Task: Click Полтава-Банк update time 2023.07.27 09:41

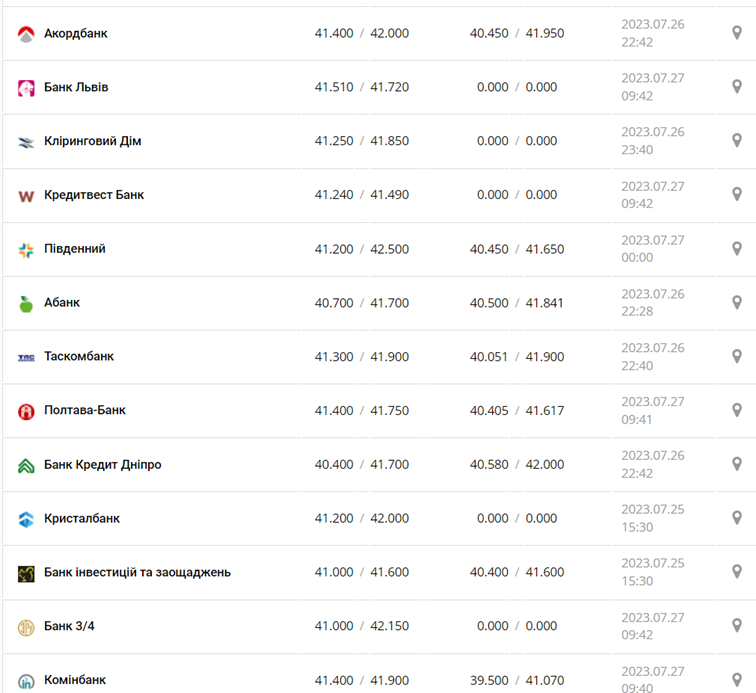Action: click(x=653, y=410)
